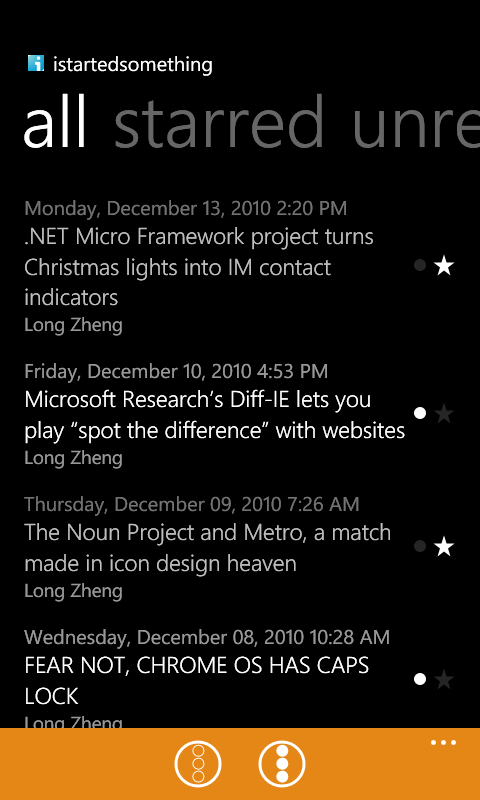Viewport: 480px width, 800px height.
Task: Expand the app bar ellipsis menu
Action: point(443,742)
